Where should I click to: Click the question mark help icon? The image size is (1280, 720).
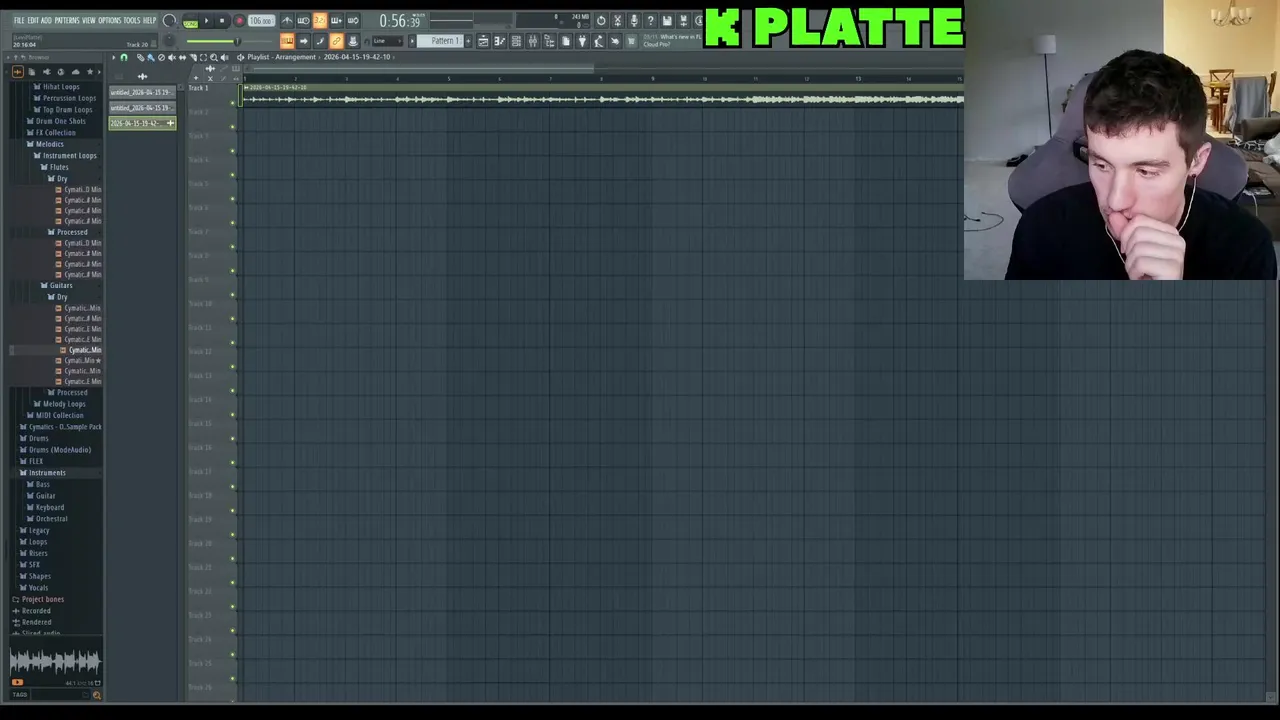tap(650, 20)
